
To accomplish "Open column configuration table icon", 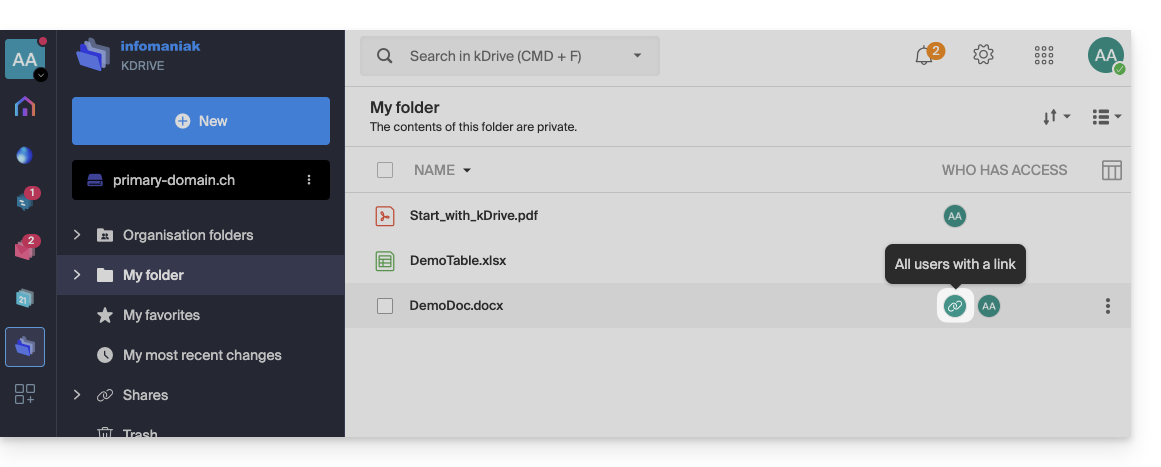I will tap(1111, 170).
